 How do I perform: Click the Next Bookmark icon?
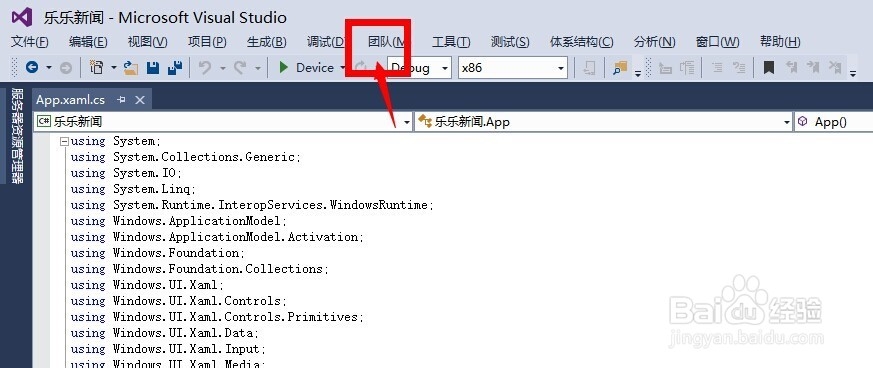813,68
